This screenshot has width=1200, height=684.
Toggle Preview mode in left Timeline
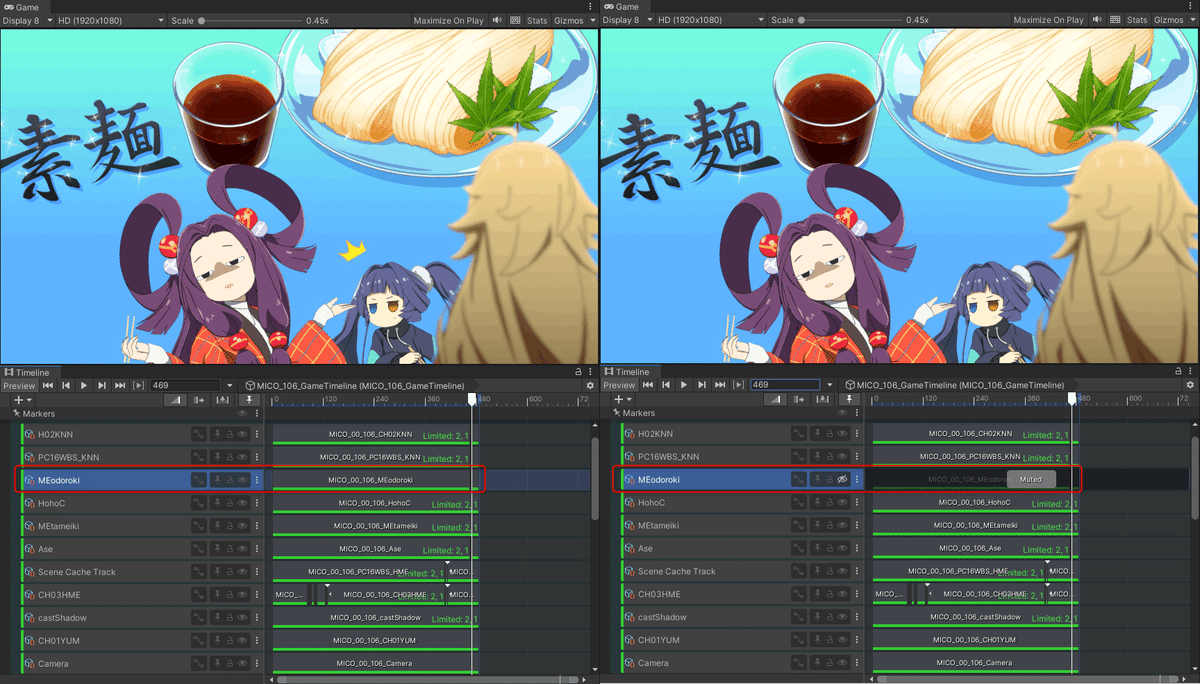click(19, 385)
